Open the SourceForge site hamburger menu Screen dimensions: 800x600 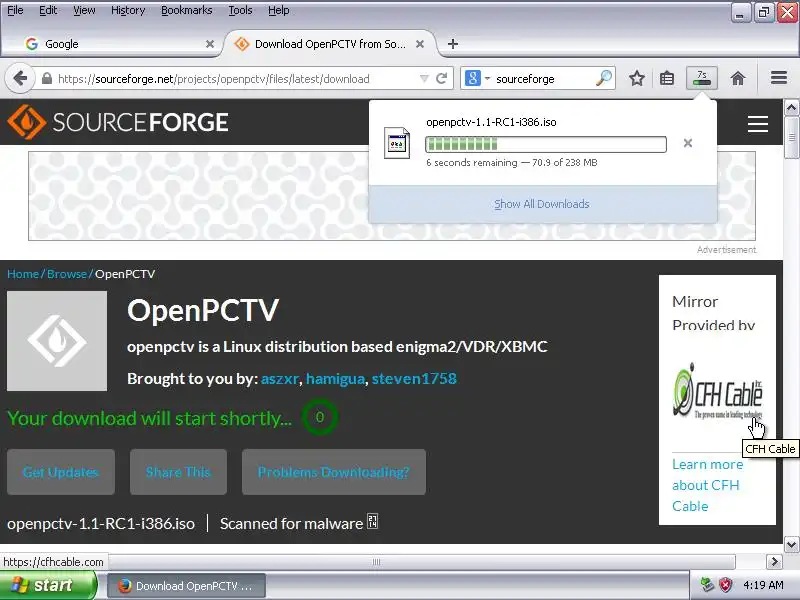pyautogui.click(x=758, y=123)
